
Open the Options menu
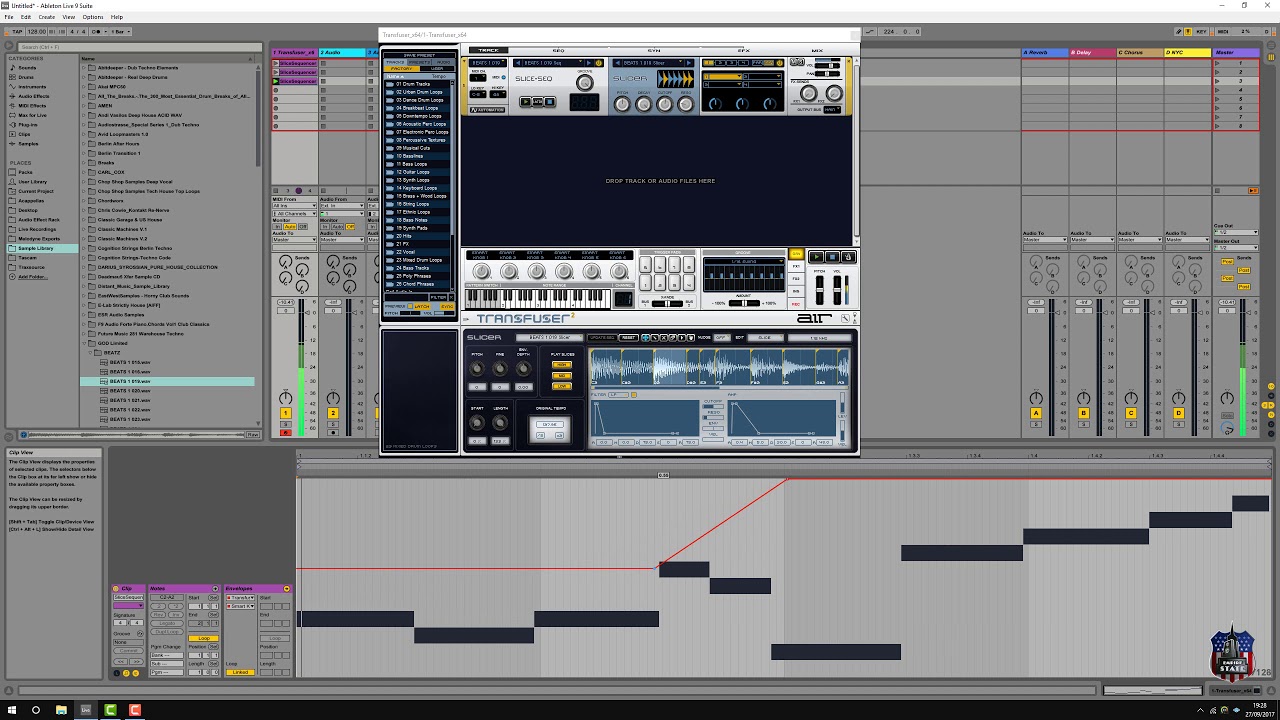point(92,17)
